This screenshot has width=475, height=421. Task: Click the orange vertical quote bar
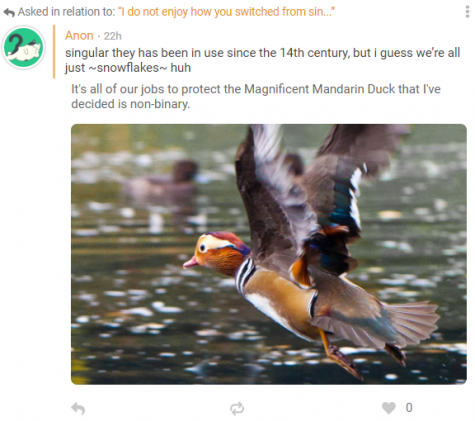click(x=54, y=52)
